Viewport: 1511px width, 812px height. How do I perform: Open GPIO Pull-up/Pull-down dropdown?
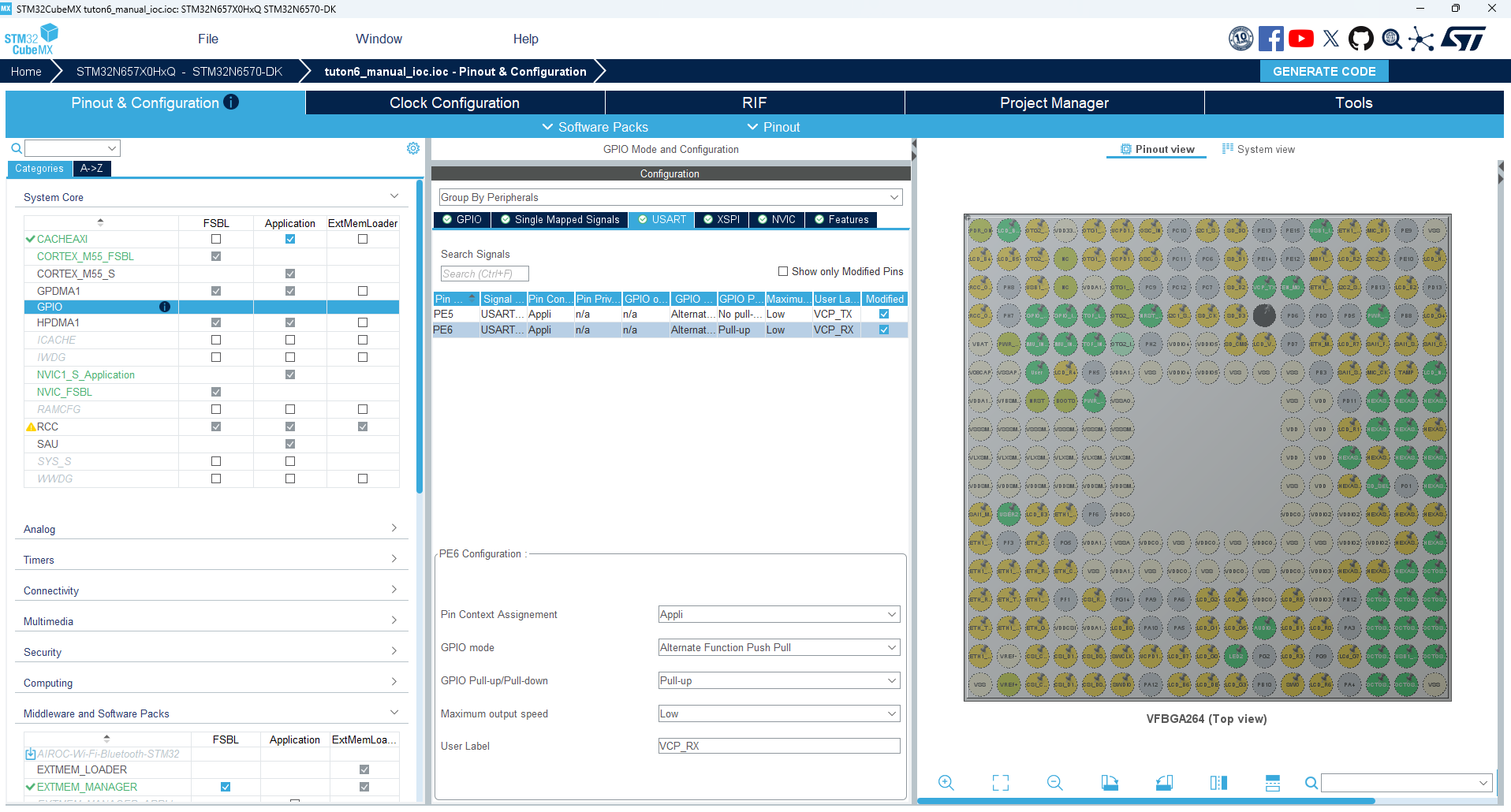pyautogui.click(x=779, y=680)
